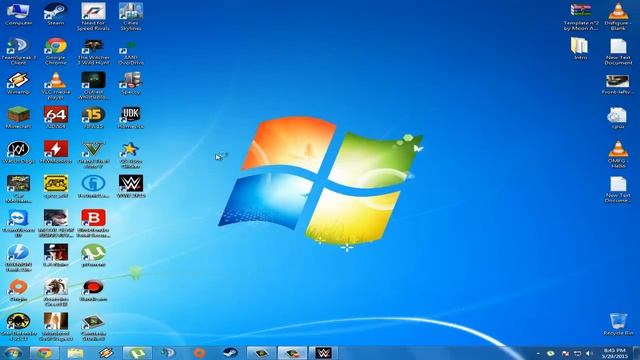
Task: Launch TeamViewer from the desktop
Action: point(18,223)
